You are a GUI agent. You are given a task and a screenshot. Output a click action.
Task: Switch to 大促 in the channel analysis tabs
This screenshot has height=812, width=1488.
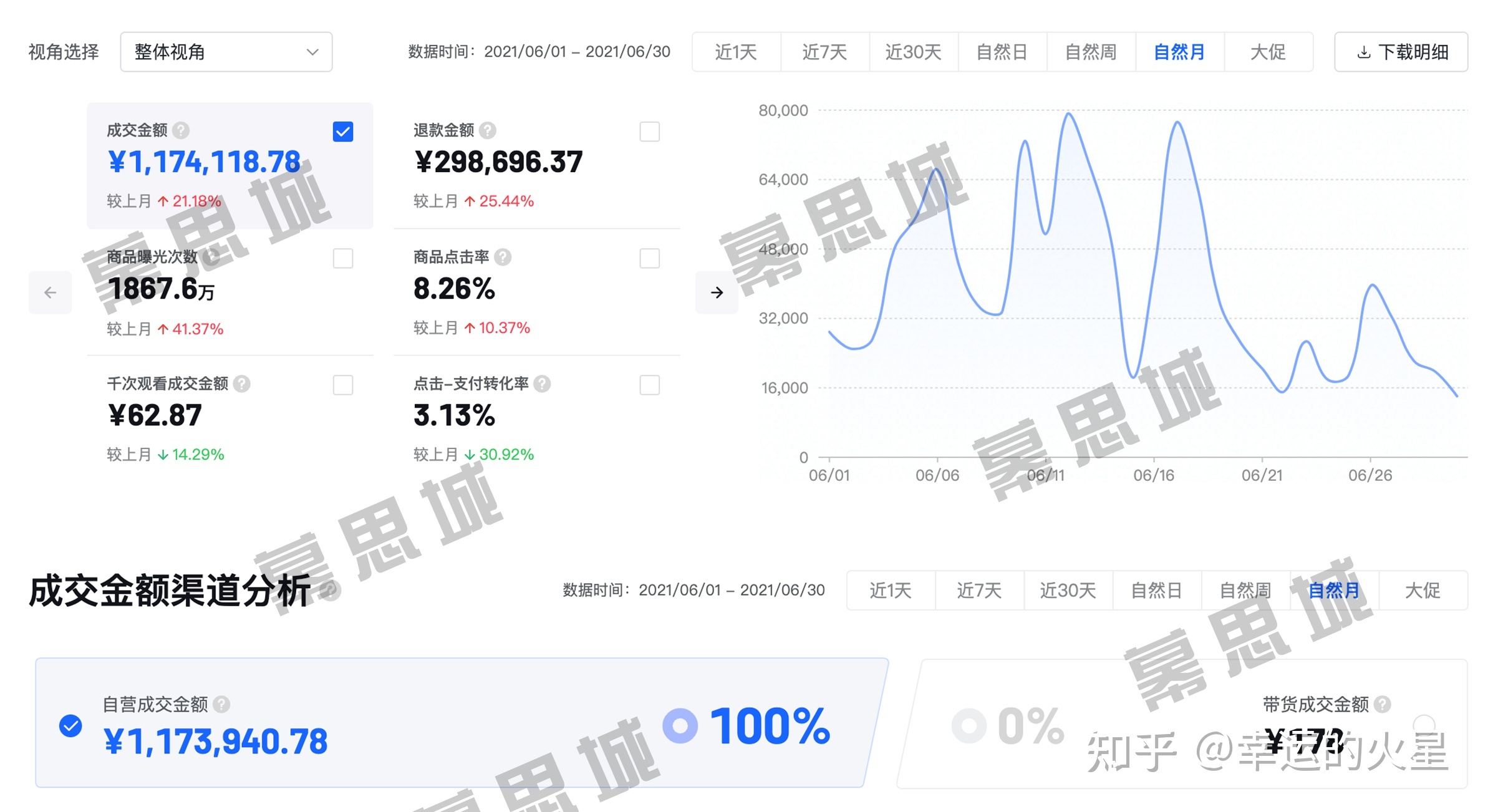tap(1424, 591)
